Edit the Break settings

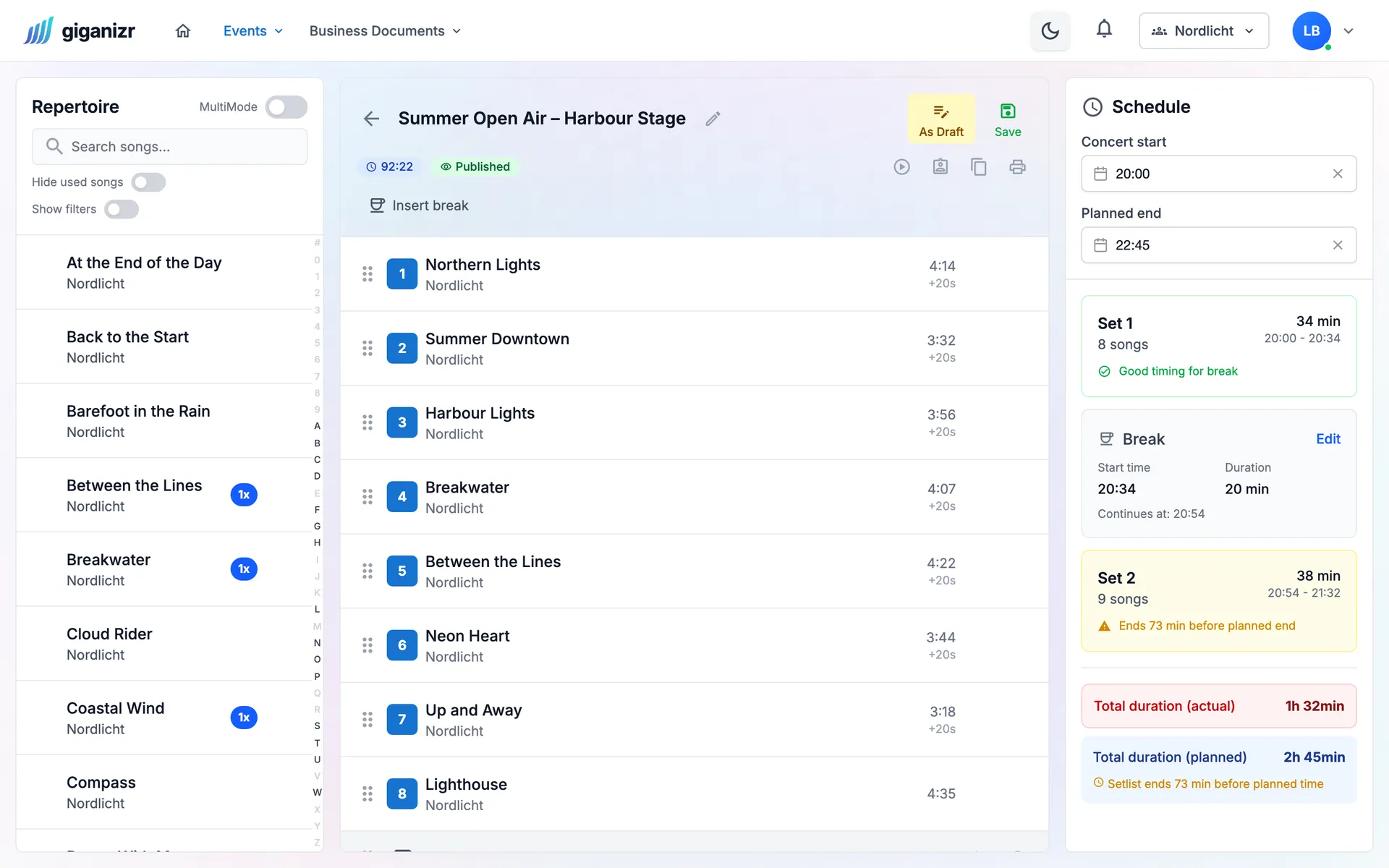coord(1328,439)
